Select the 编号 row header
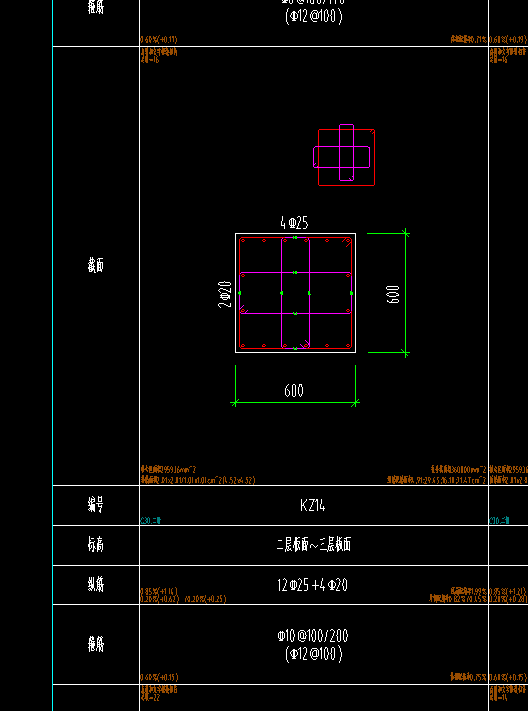The height and width of the screenshot is (711, 528). coord(96,504)
